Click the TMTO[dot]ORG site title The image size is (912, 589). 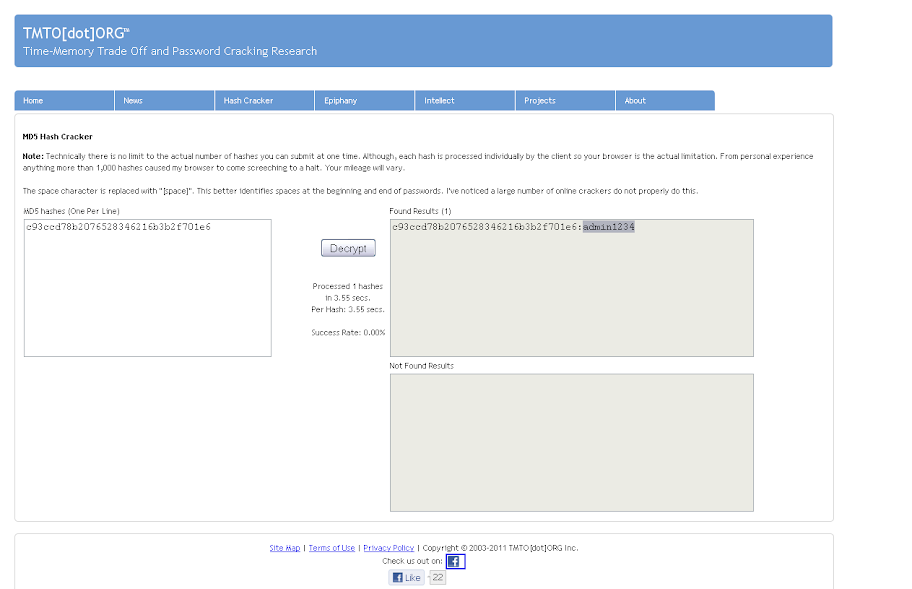76,33
